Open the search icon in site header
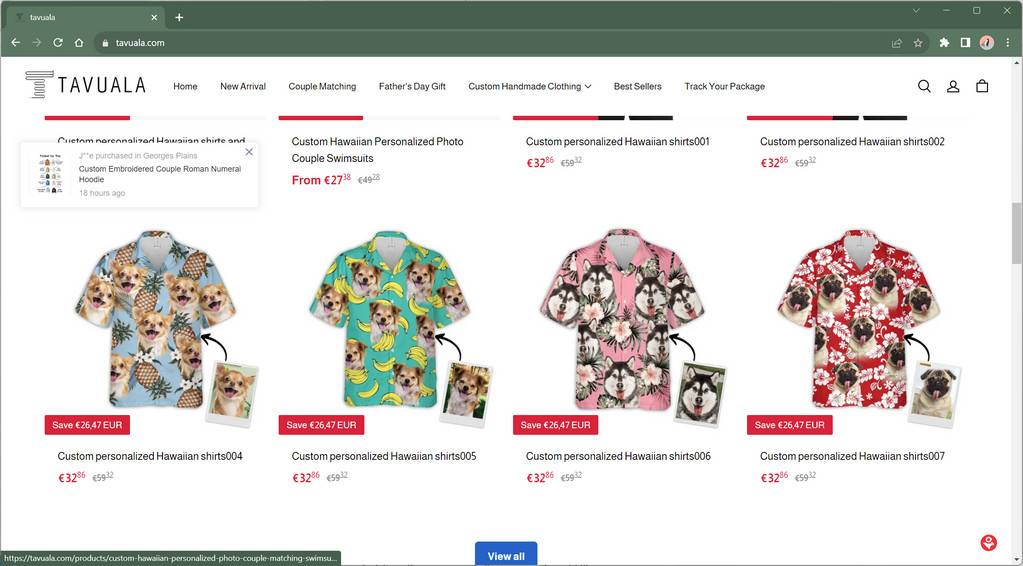 924,86
